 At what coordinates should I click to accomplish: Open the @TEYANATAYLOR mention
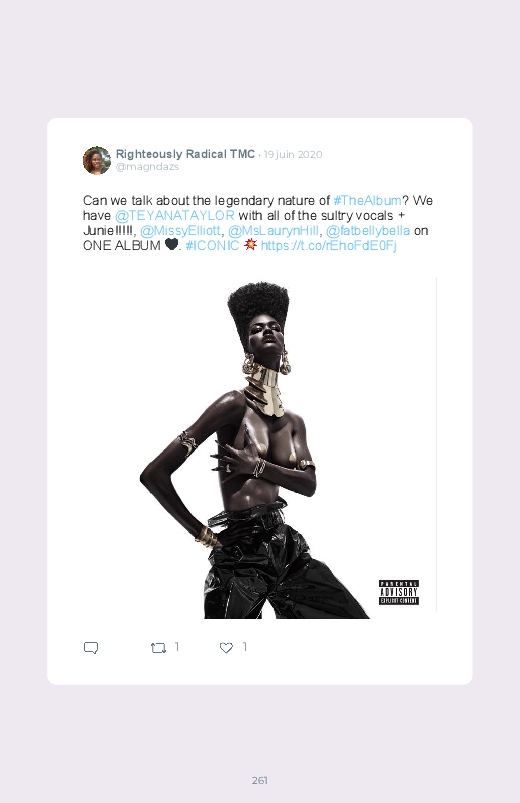(x=175, y=216)
